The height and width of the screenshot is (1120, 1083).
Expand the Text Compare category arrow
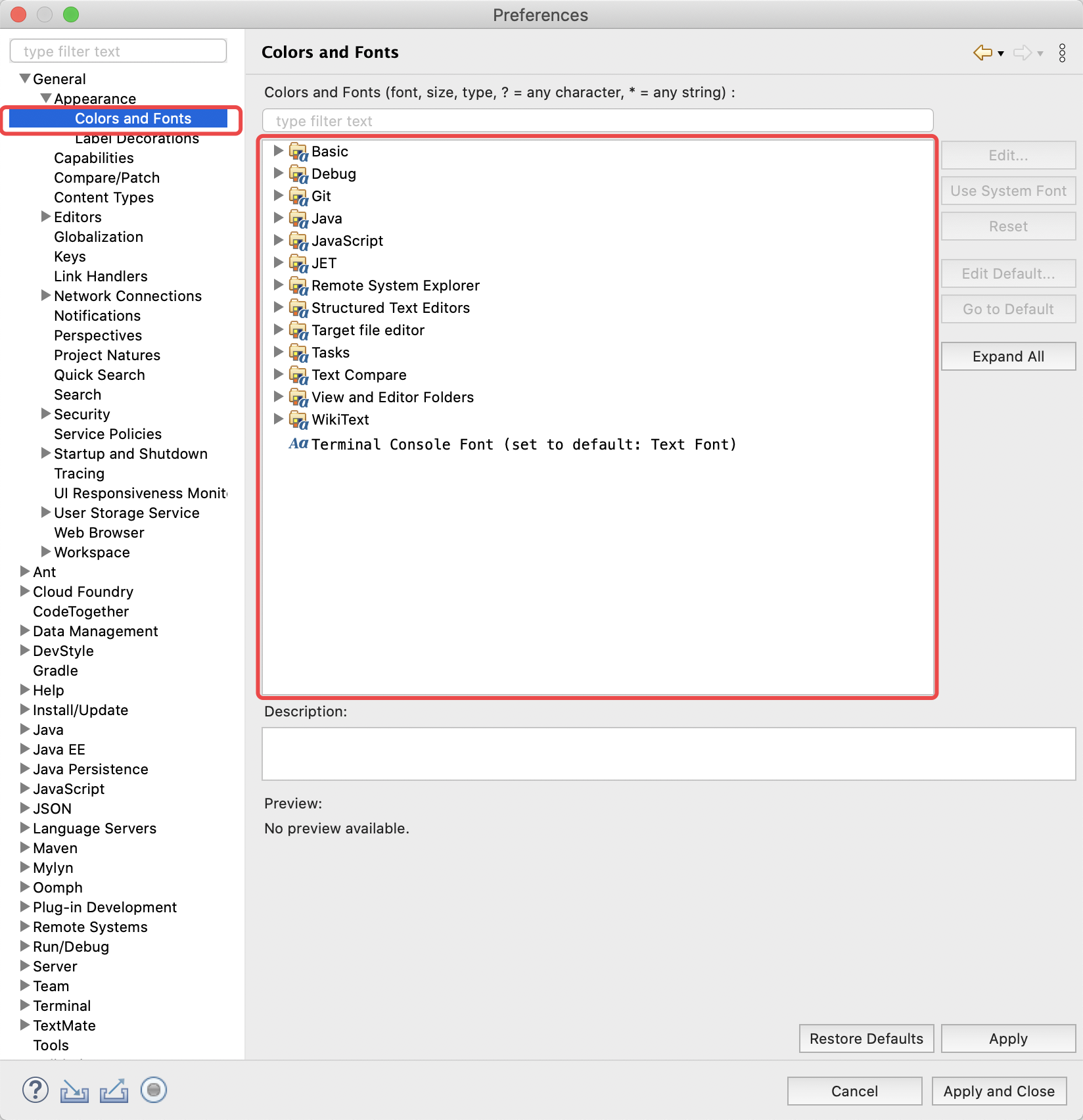click(278, 374)
